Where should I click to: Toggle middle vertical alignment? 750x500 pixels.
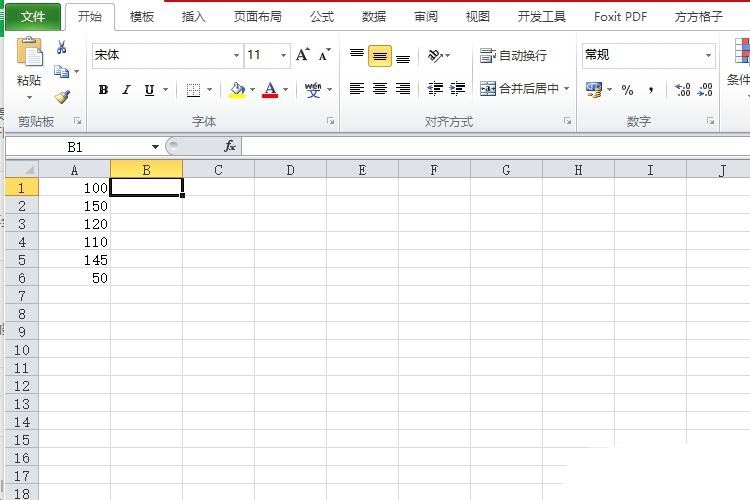(x=380, y=56)
